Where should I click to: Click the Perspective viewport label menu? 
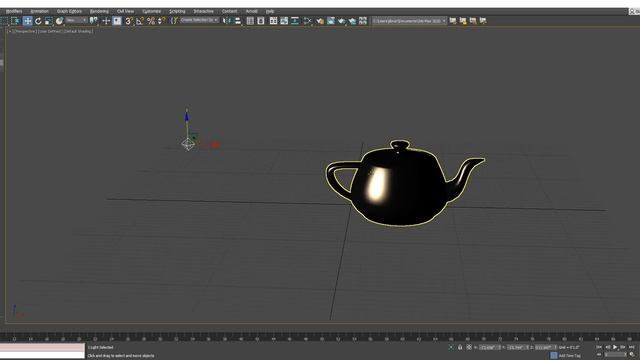(x=24, y=31)
